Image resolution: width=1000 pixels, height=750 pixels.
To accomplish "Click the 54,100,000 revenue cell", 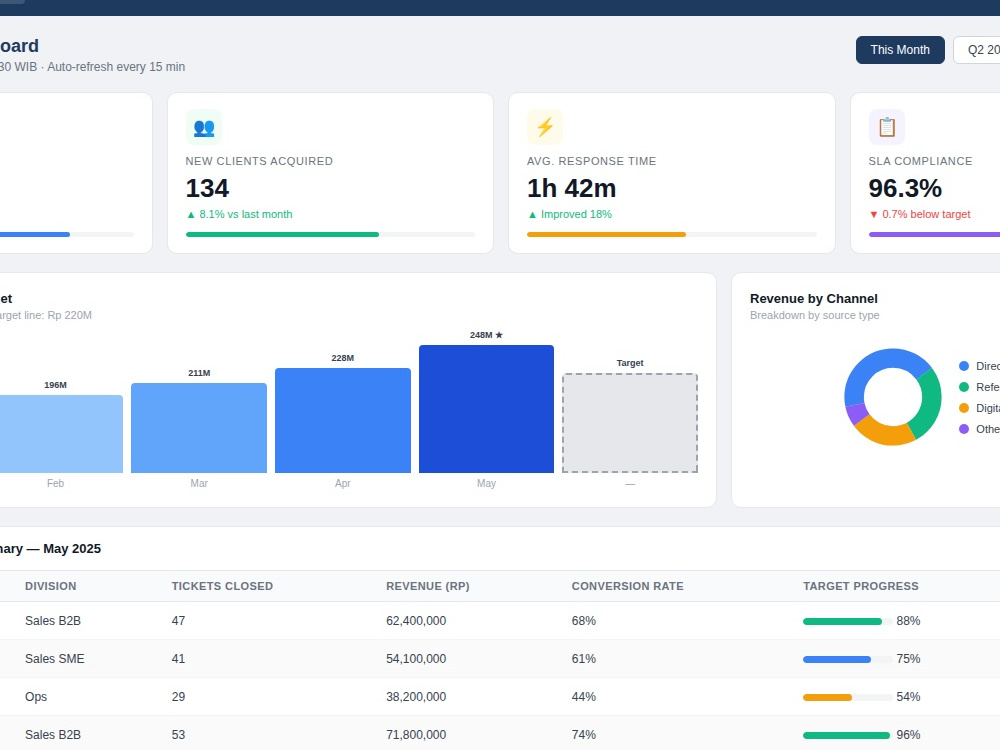I will click(416, 659).
